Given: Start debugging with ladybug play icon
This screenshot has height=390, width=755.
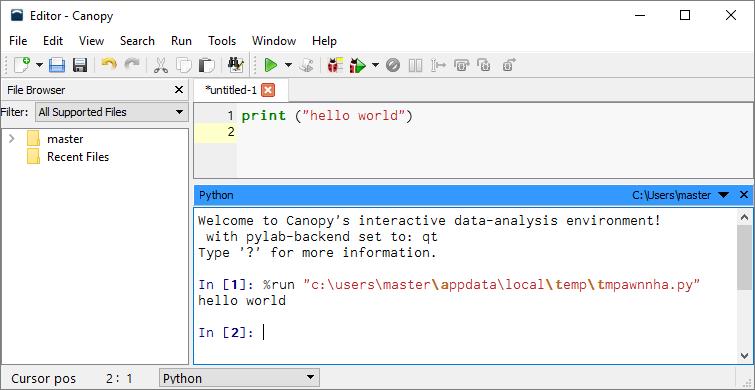Looking at the screenshot, I should [x=358, y=65].
